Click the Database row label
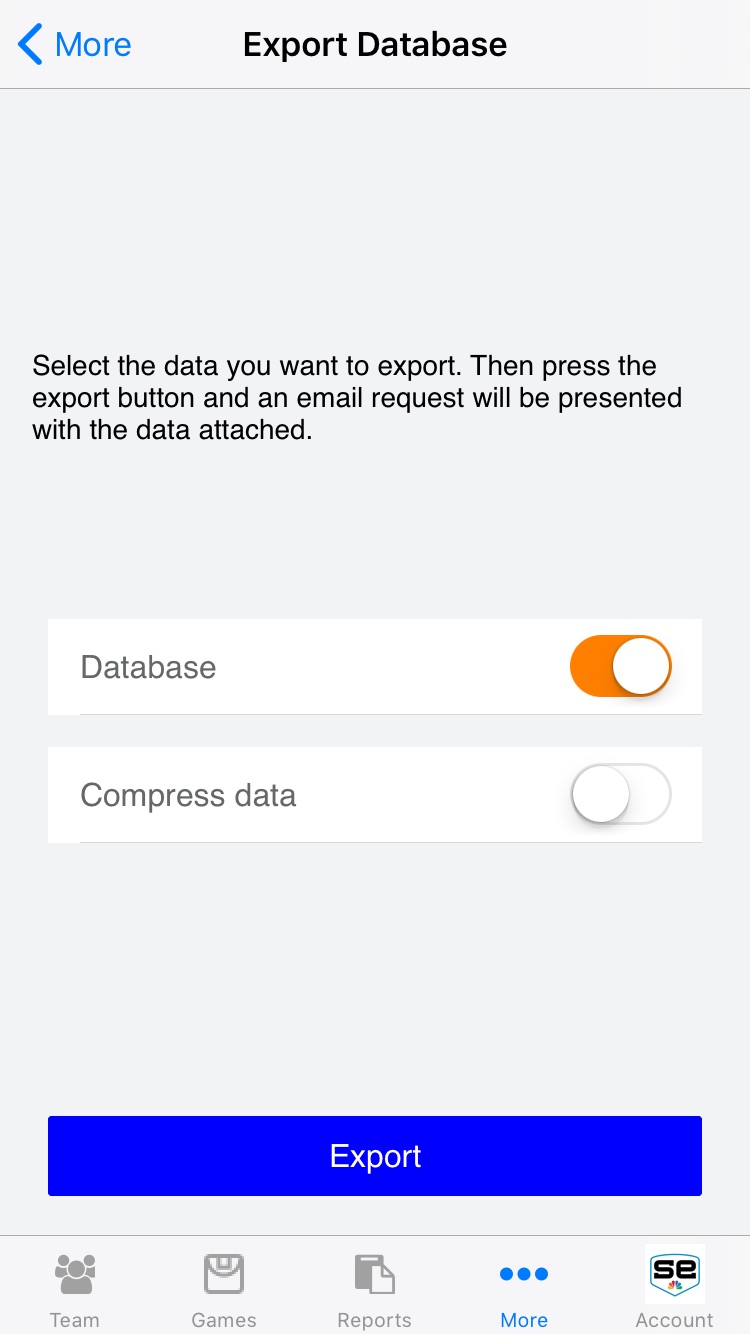 pyautogui.click(x=148, y=667)
